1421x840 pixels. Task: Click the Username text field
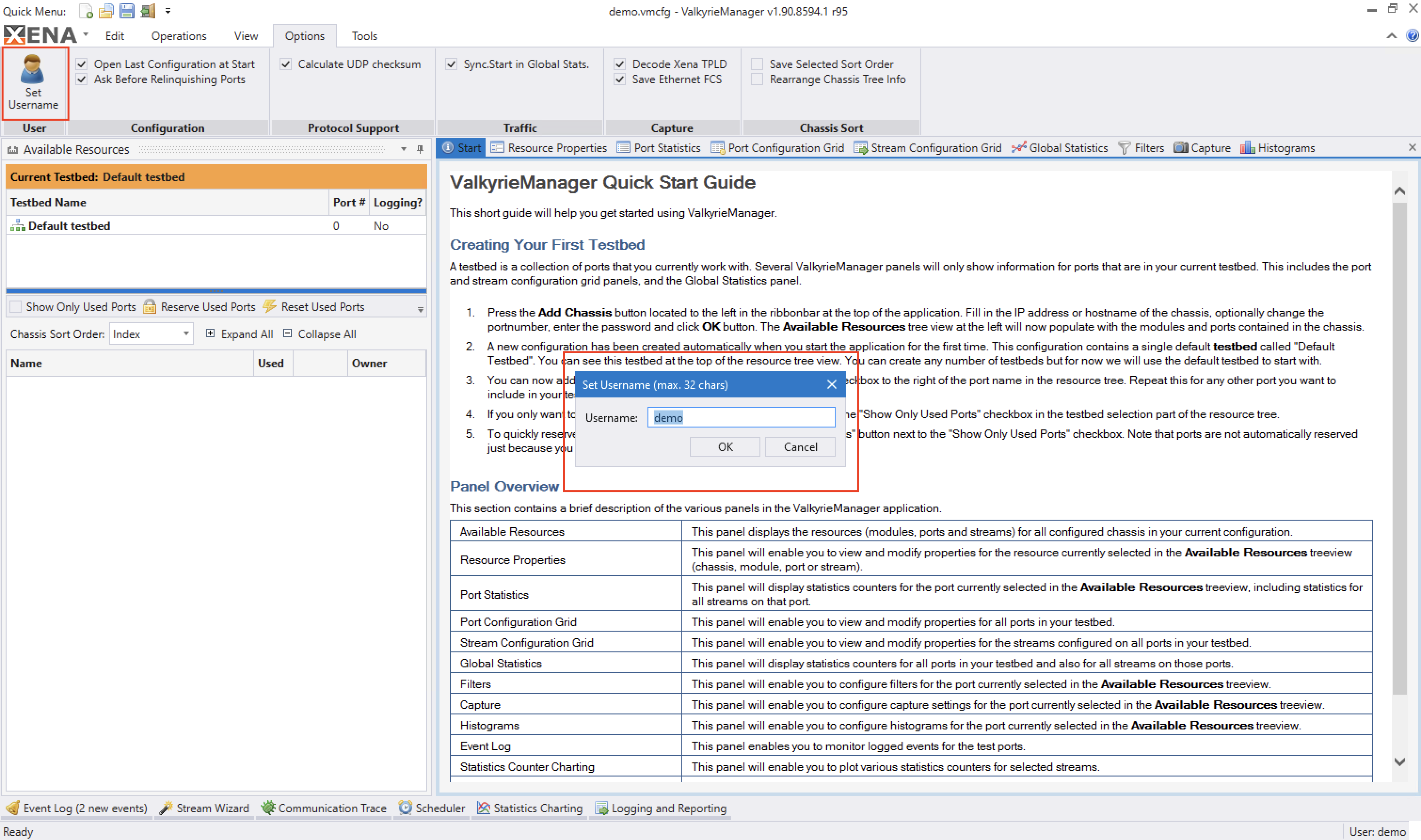[x=741, y=417]
